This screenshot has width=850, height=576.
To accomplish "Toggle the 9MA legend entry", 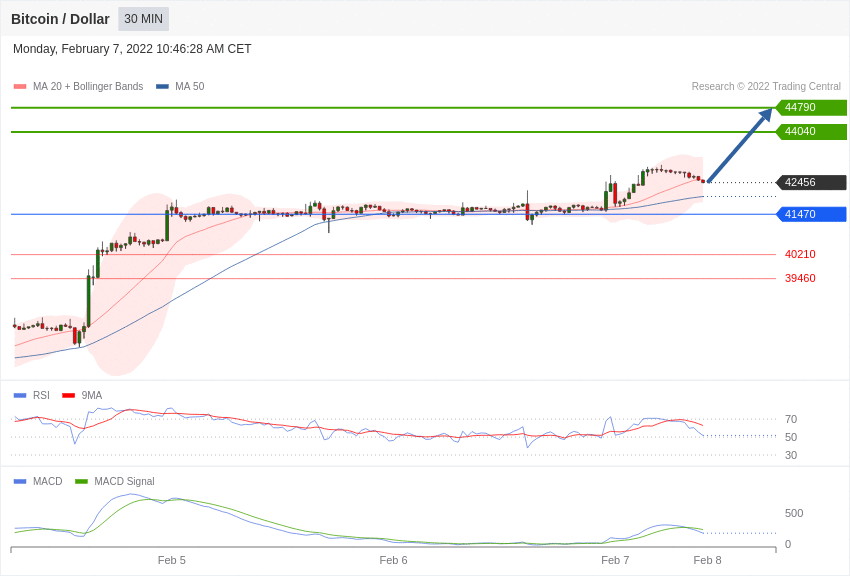I will (x=82, y=396).
